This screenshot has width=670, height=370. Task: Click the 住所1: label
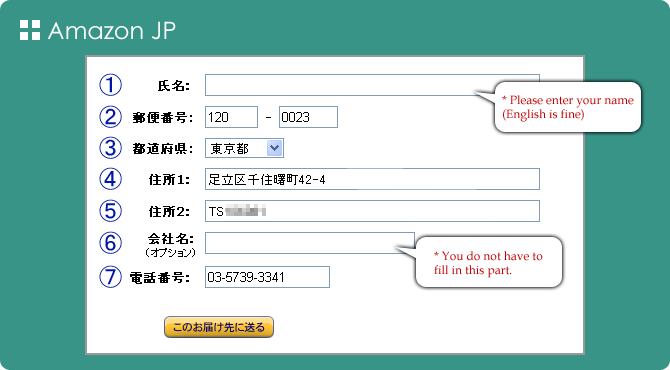click(x=169, y=180)
